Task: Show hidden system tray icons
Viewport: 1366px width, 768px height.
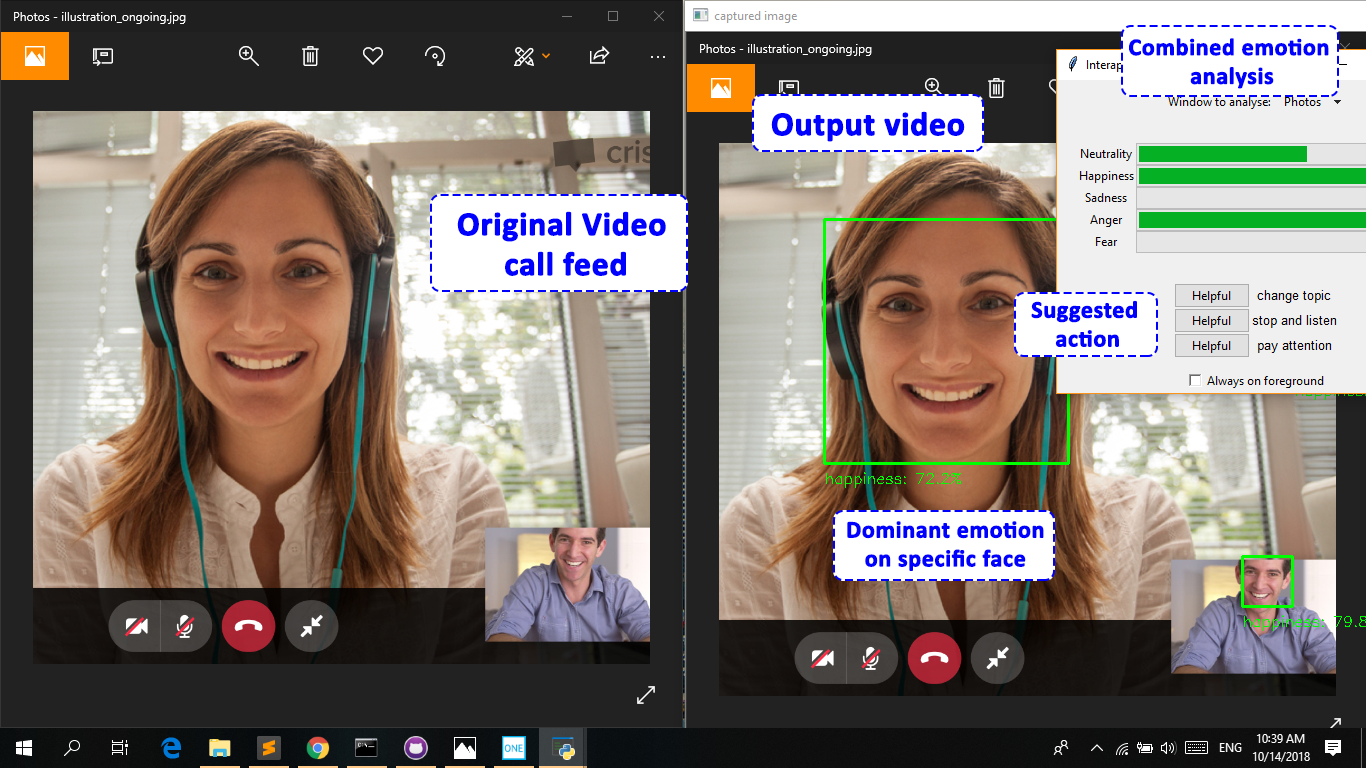Action: (1097, 748)
